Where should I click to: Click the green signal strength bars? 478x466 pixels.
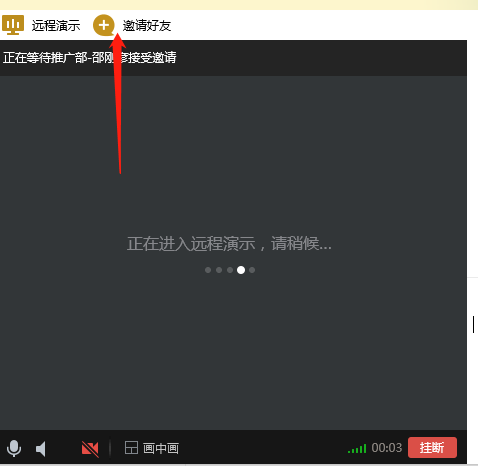(357, 448)
